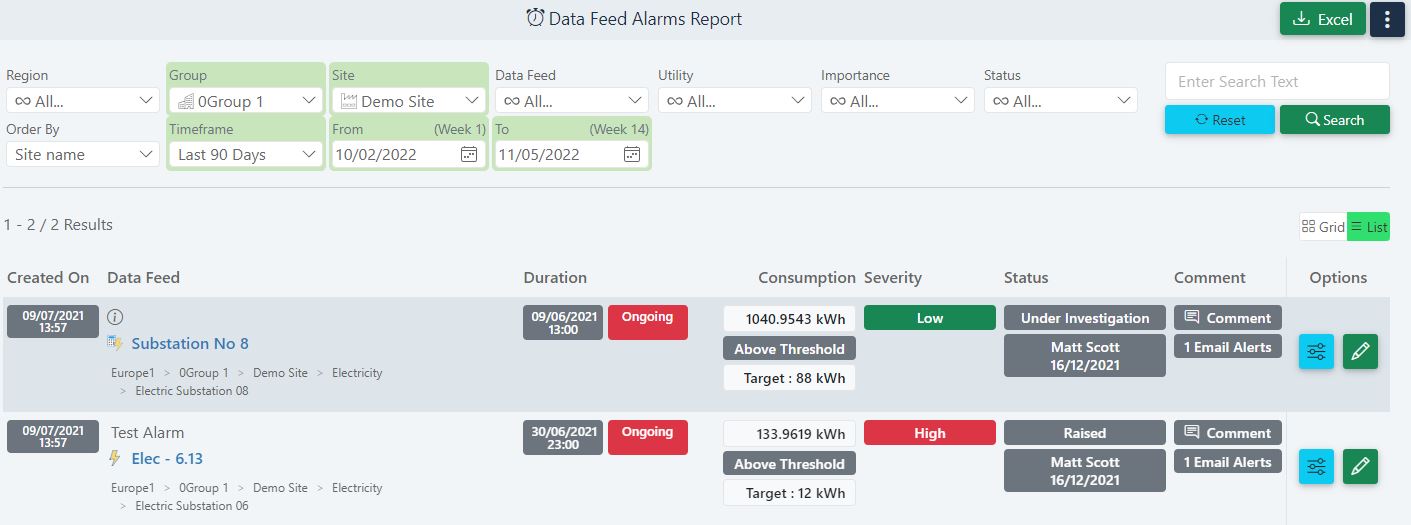Click edit pencil icon for Elec - 6.13
The image size is (1411, 525).
pyautogui.click(x=1360, y=466)
